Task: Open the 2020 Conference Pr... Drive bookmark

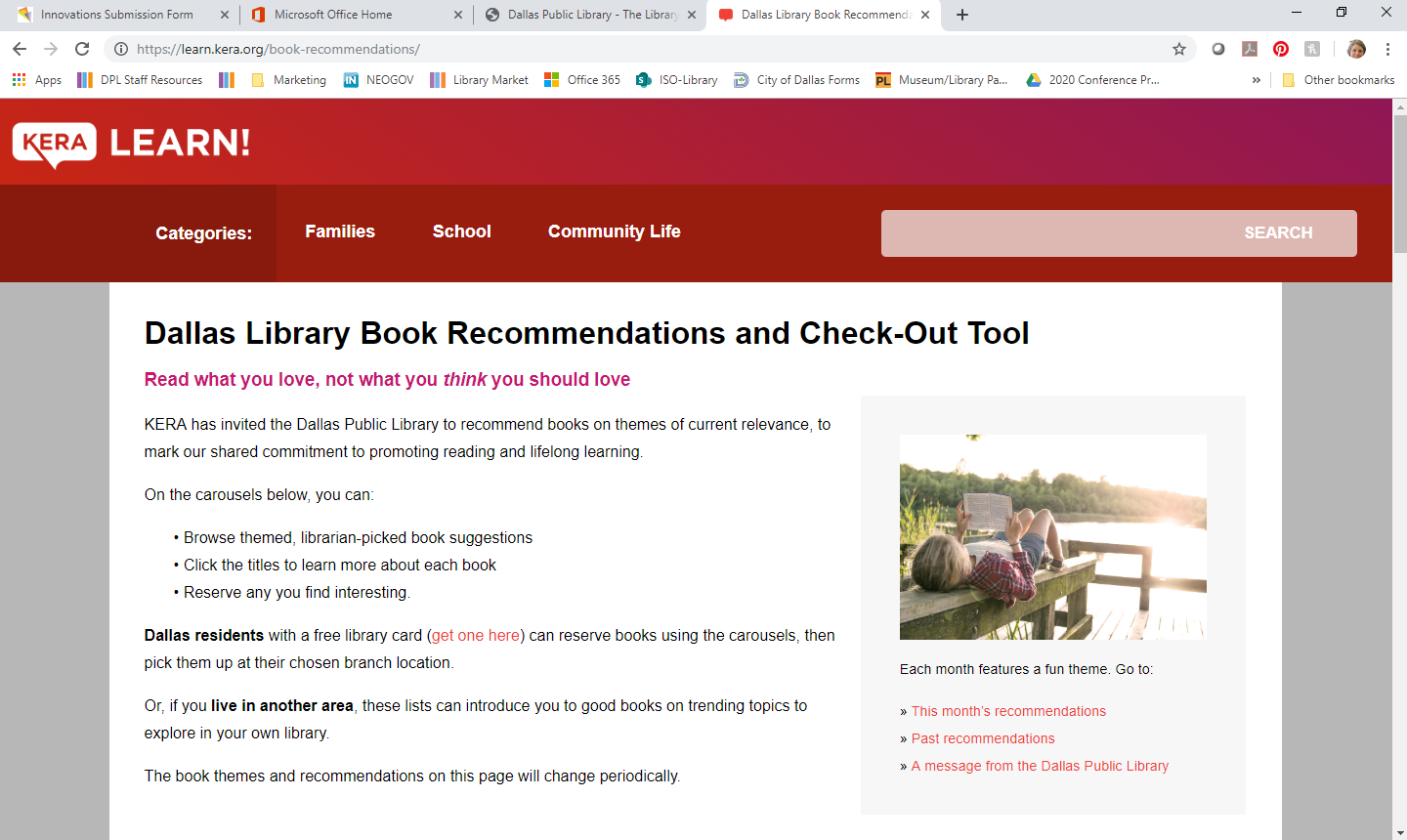Action: pyautogui.click(x=1092, y=80)
